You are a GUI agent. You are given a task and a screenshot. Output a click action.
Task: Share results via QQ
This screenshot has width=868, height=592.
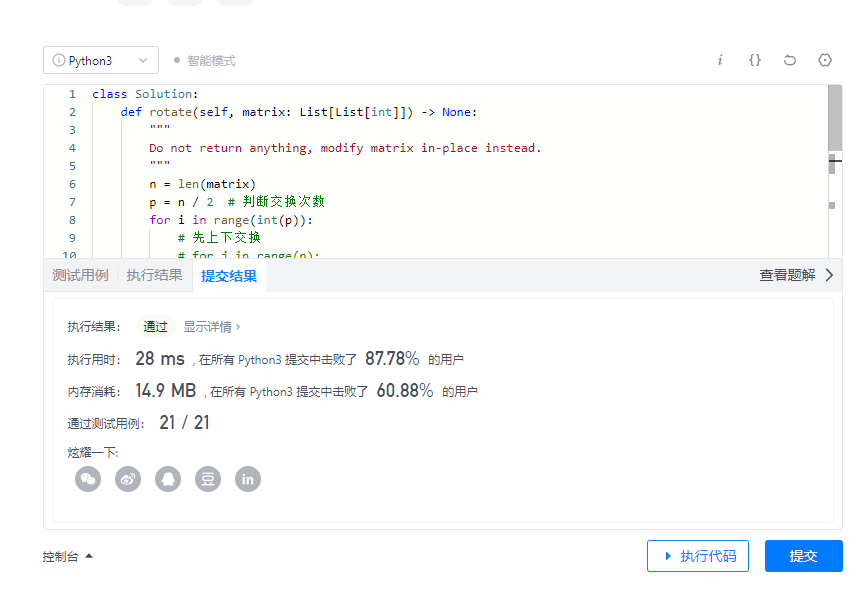pyautogui.click(x=167, y=479)
